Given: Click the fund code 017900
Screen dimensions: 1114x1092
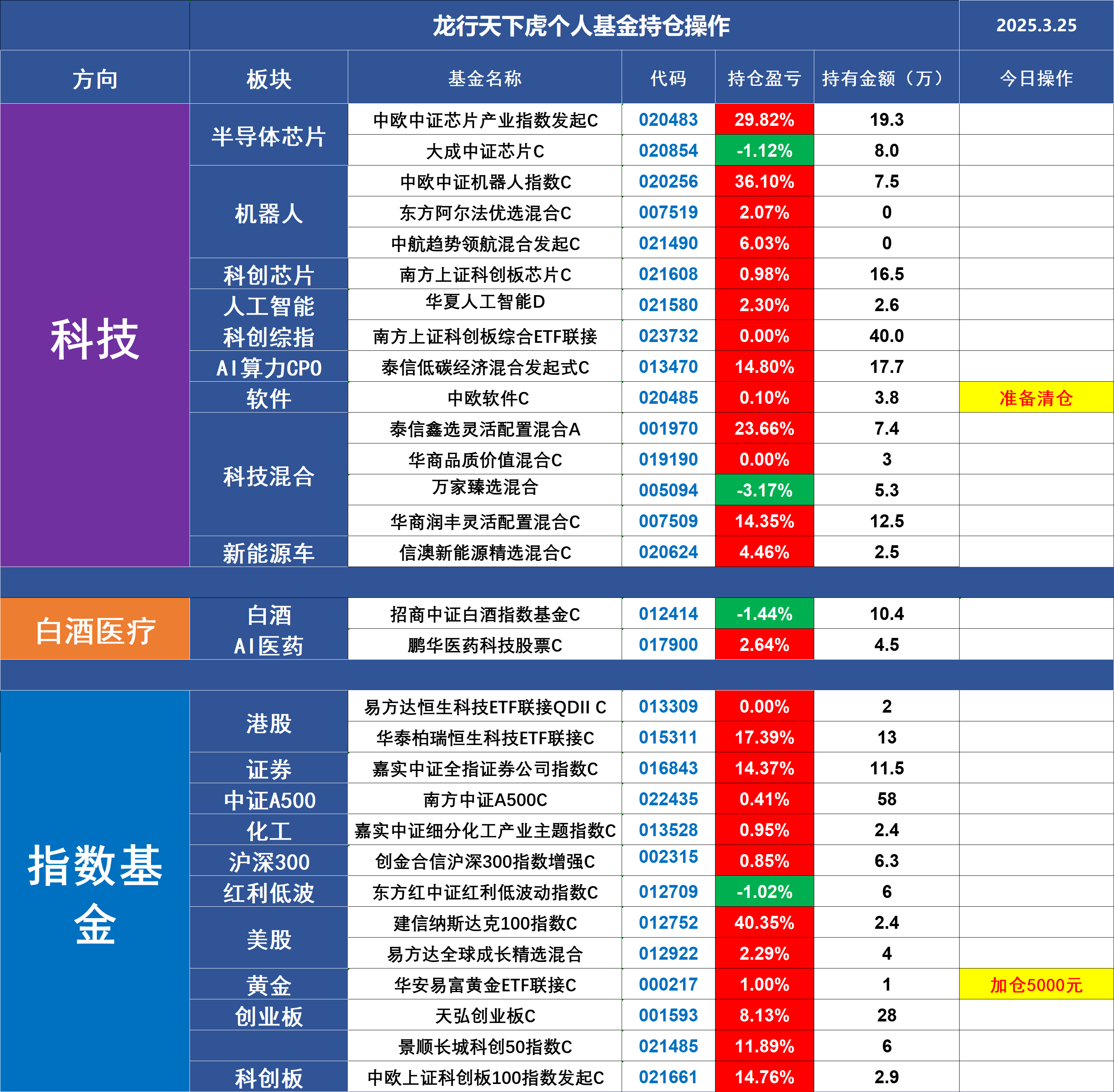Looking at the screenshot, I should click(668, 645).
